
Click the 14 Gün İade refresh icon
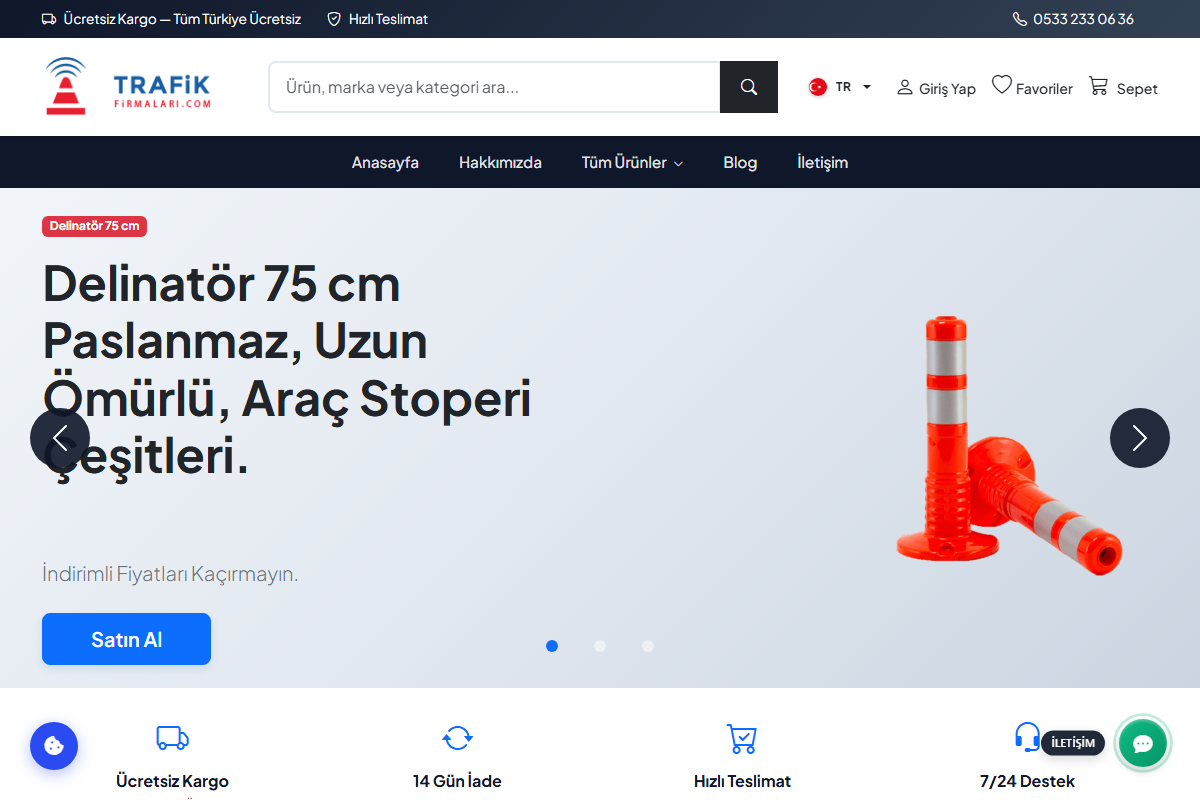[457, 739]
